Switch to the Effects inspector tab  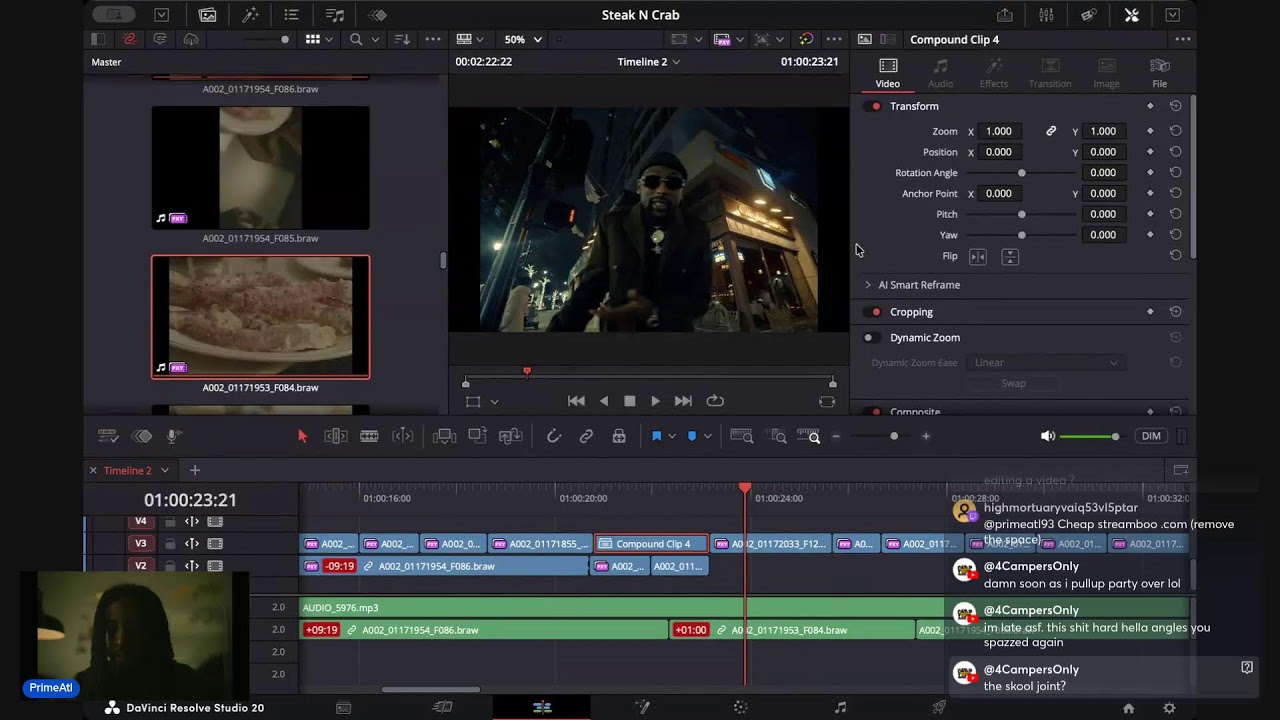tap(994, 73)
